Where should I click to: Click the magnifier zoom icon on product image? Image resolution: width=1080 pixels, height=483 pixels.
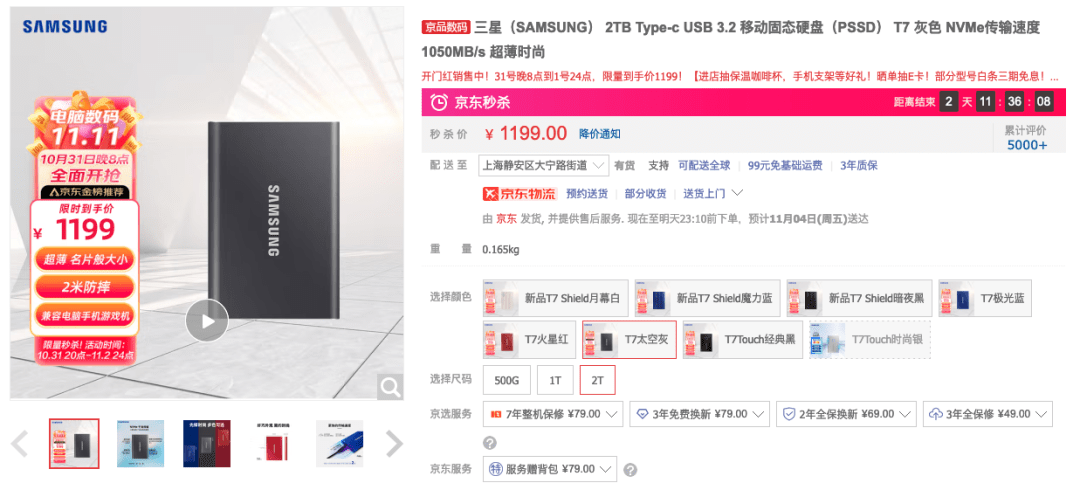click(x=390, y=387)
